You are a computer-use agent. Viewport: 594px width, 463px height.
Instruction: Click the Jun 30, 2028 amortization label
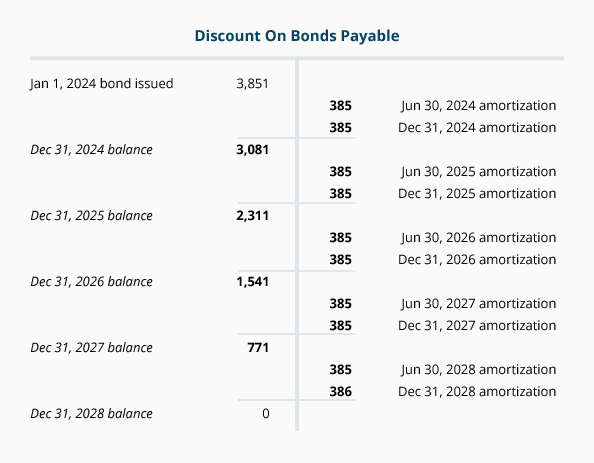[478, 369]
